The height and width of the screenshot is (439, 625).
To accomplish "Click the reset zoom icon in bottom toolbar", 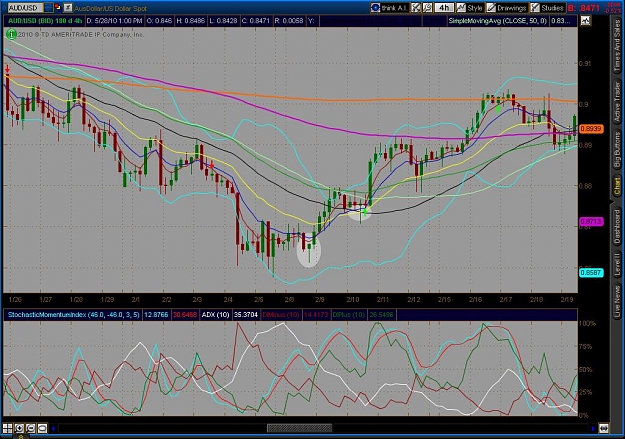I will [42, 429].
